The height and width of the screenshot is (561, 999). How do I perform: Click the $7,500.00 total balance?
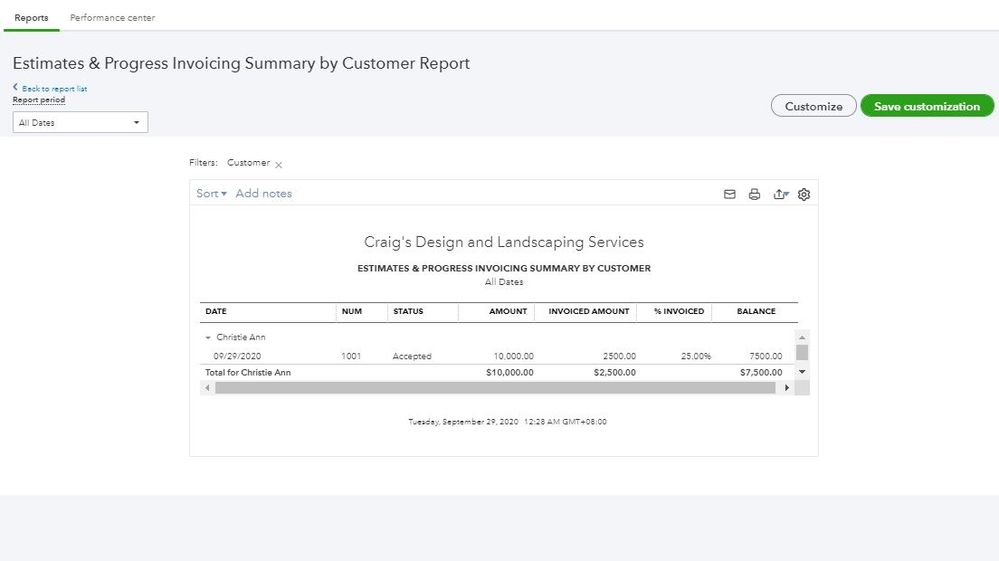[761, 373]
